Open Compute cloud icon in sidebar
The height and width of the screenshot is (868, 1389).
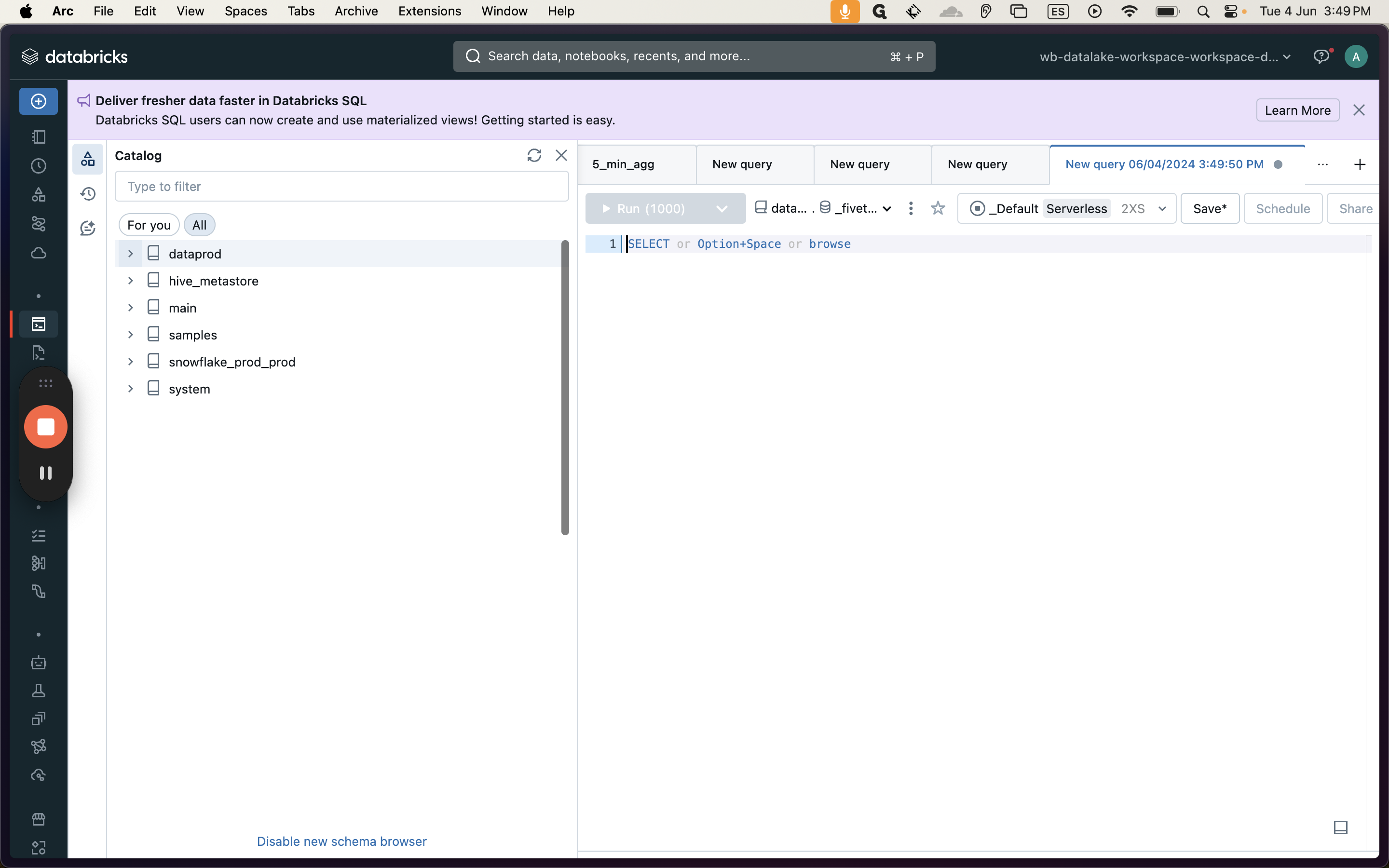point(39,253)
